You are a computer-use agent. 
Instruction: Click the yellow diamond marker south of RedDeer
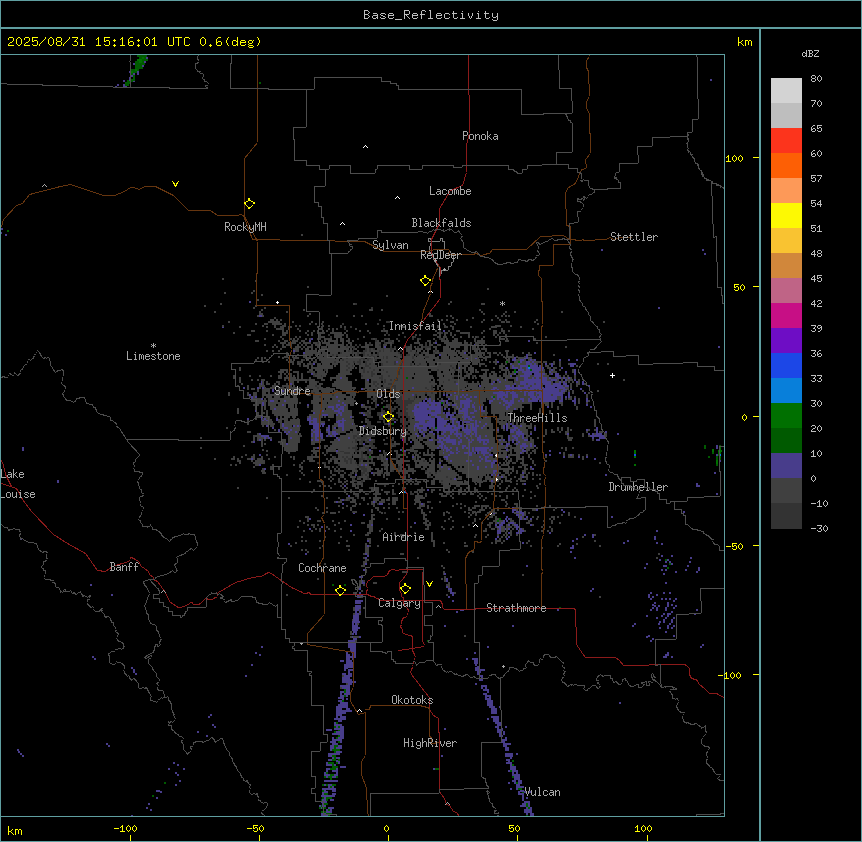425,281
